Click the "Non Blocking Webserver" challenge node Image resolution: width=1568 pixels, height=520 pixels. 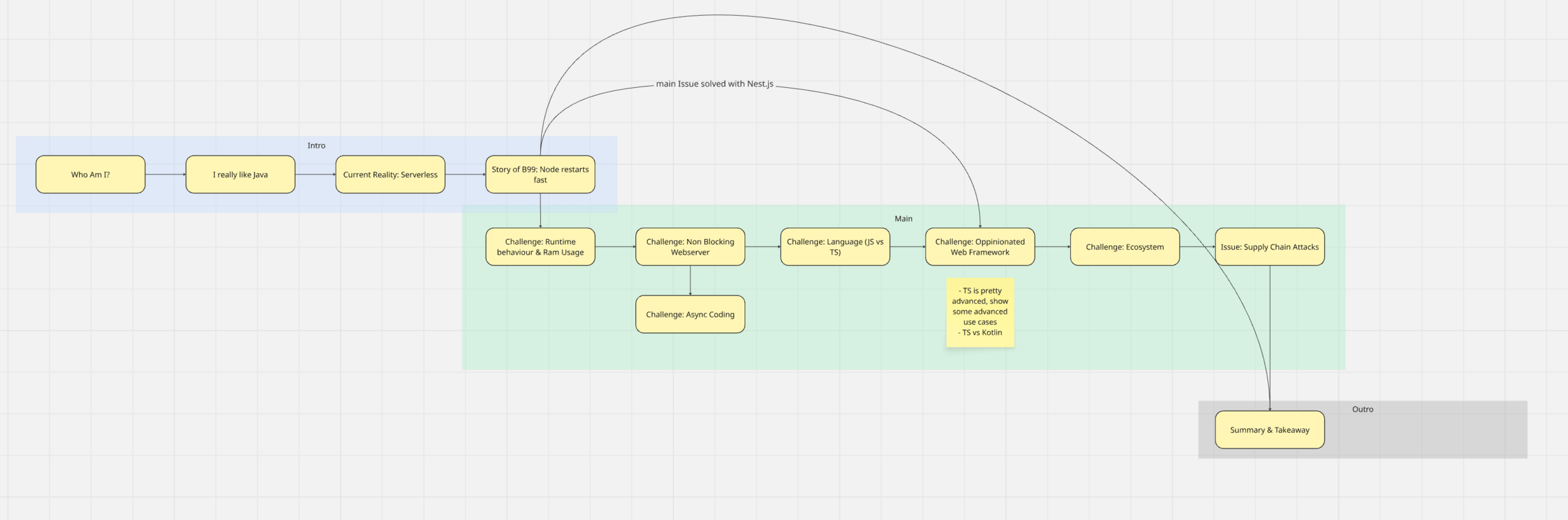pos(690,247)
